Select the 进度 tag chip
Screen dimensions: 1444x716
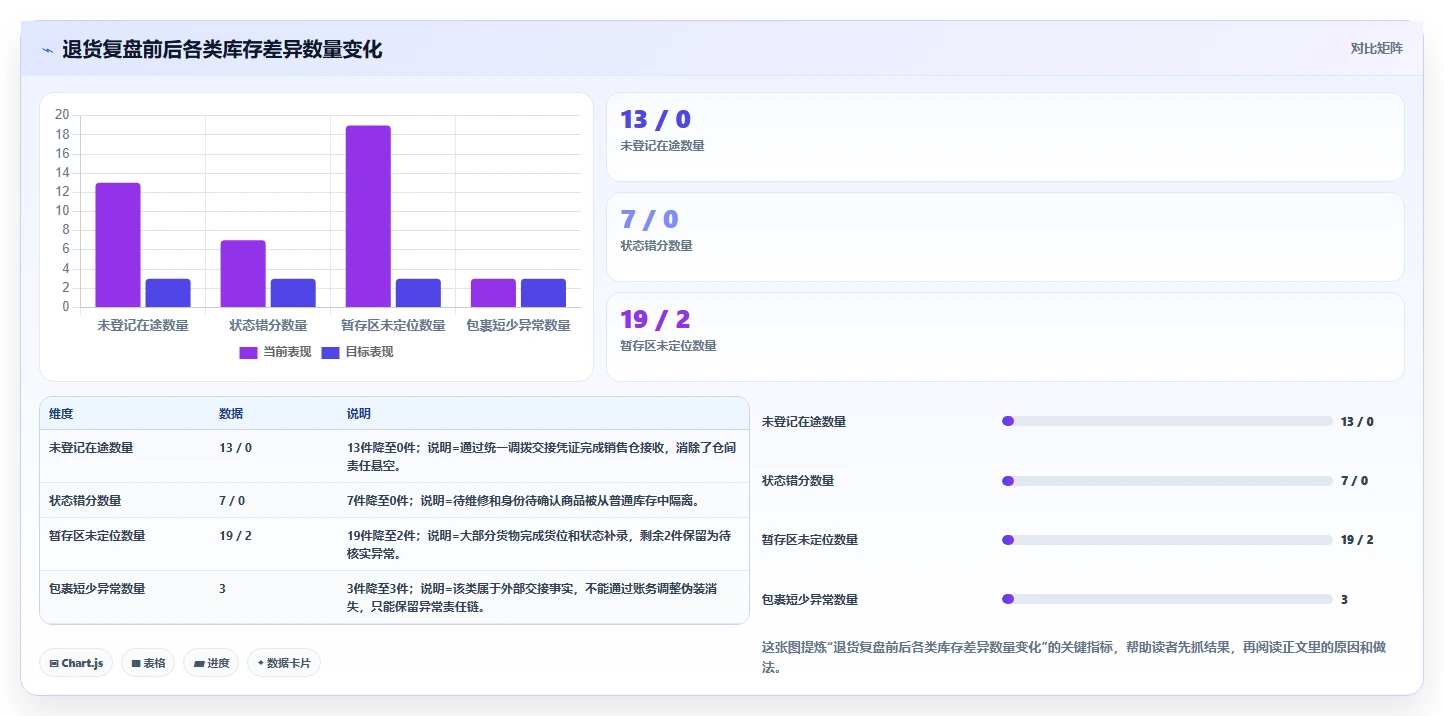(211, 663)
